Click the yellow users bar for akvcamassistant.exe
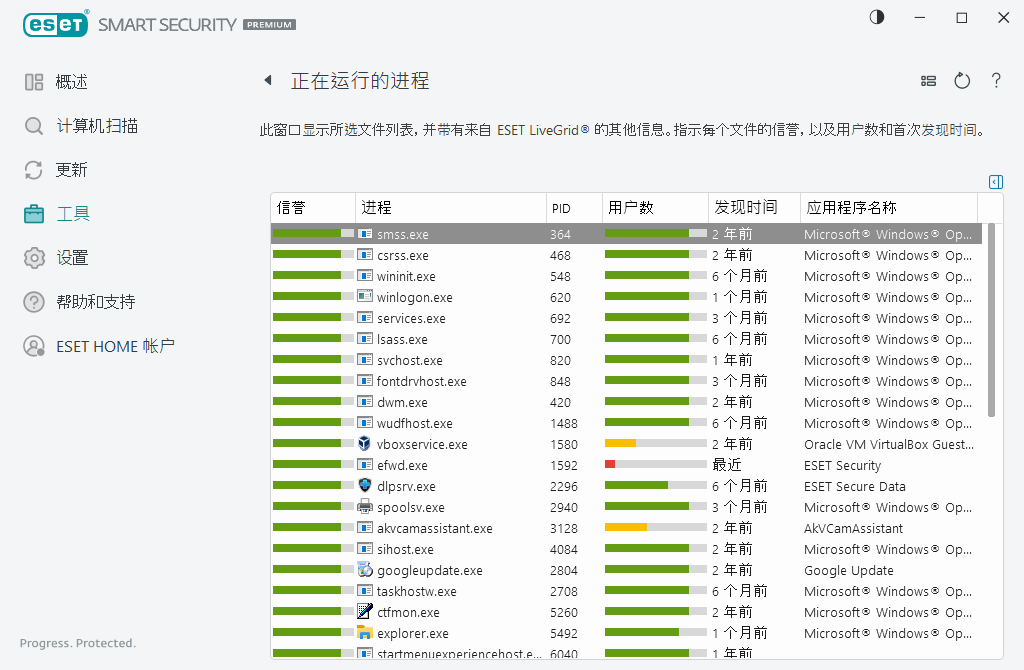This screenshot has width=1024, height=670. 625,528
